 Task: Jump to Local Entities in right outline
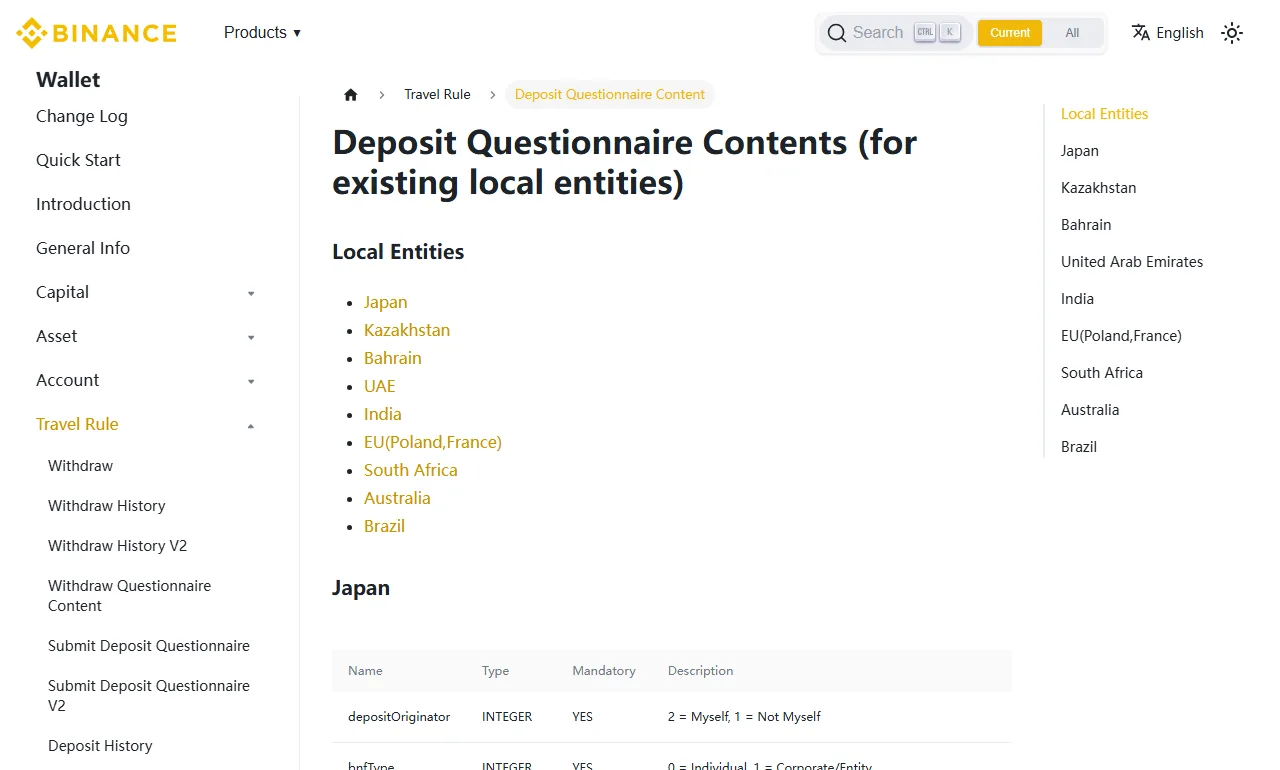[1104, 114]
